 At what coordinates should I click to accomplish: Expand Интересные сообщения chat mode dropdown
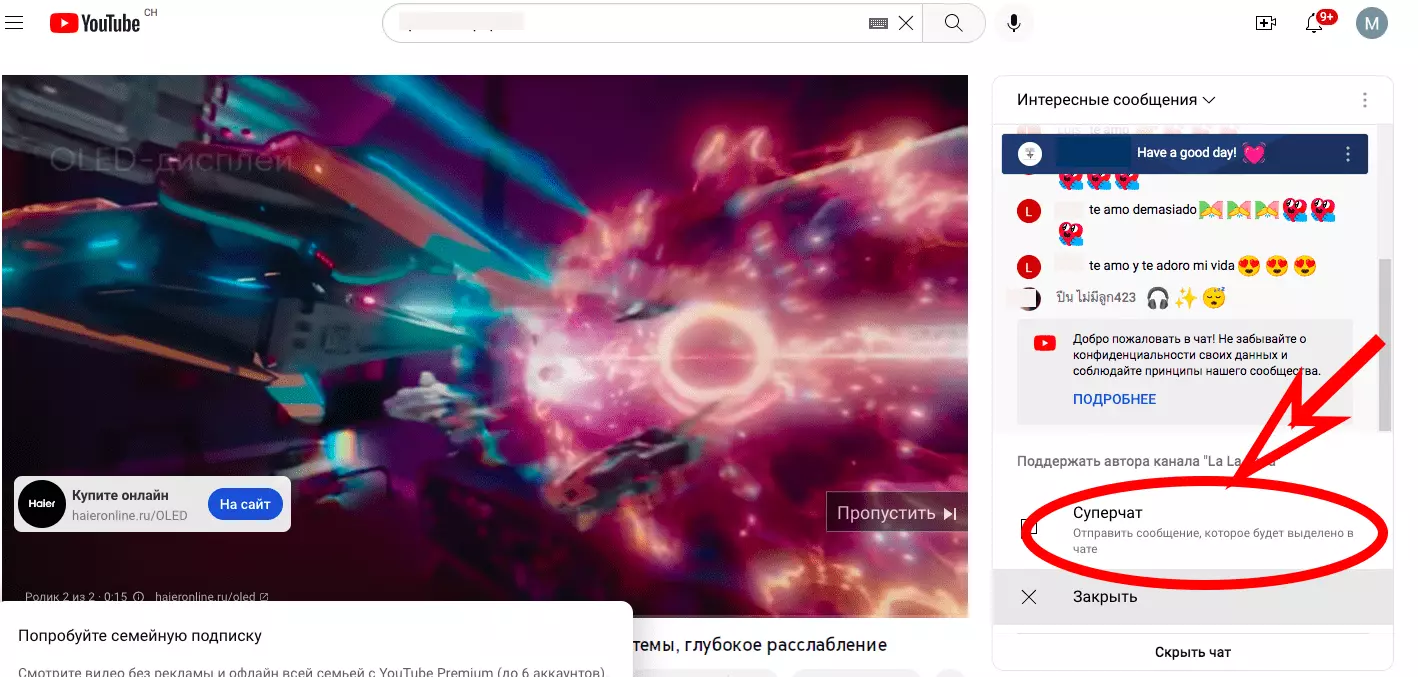pyautogui.click(x=1116, y=100)
